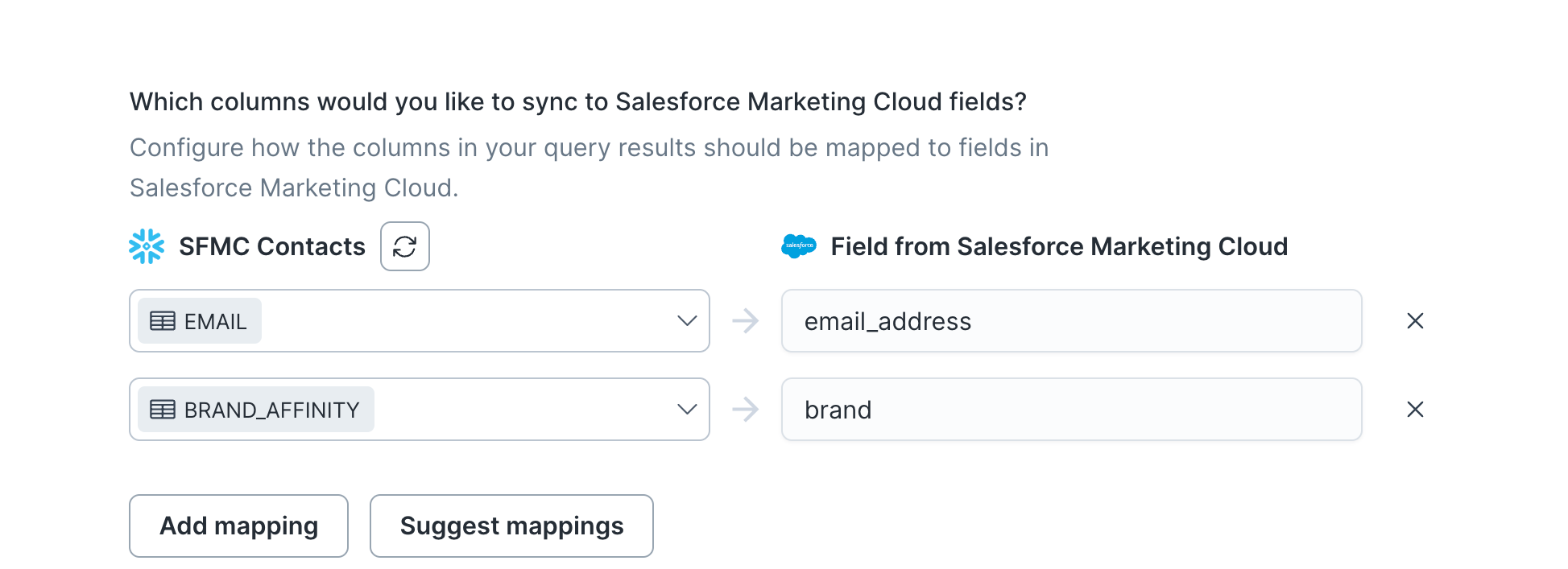Expand the EMAIL column dropdown chevron
Viewport: 1568px width, 569px height.
click(687, 321)
